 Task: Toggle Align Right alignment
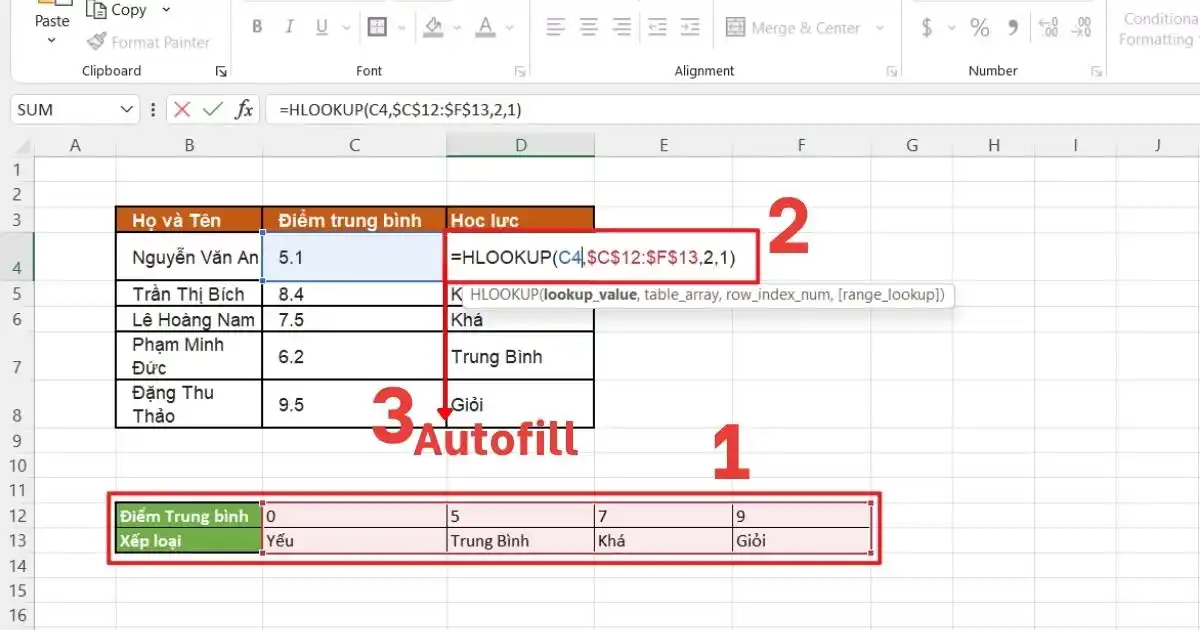point(621,27)
